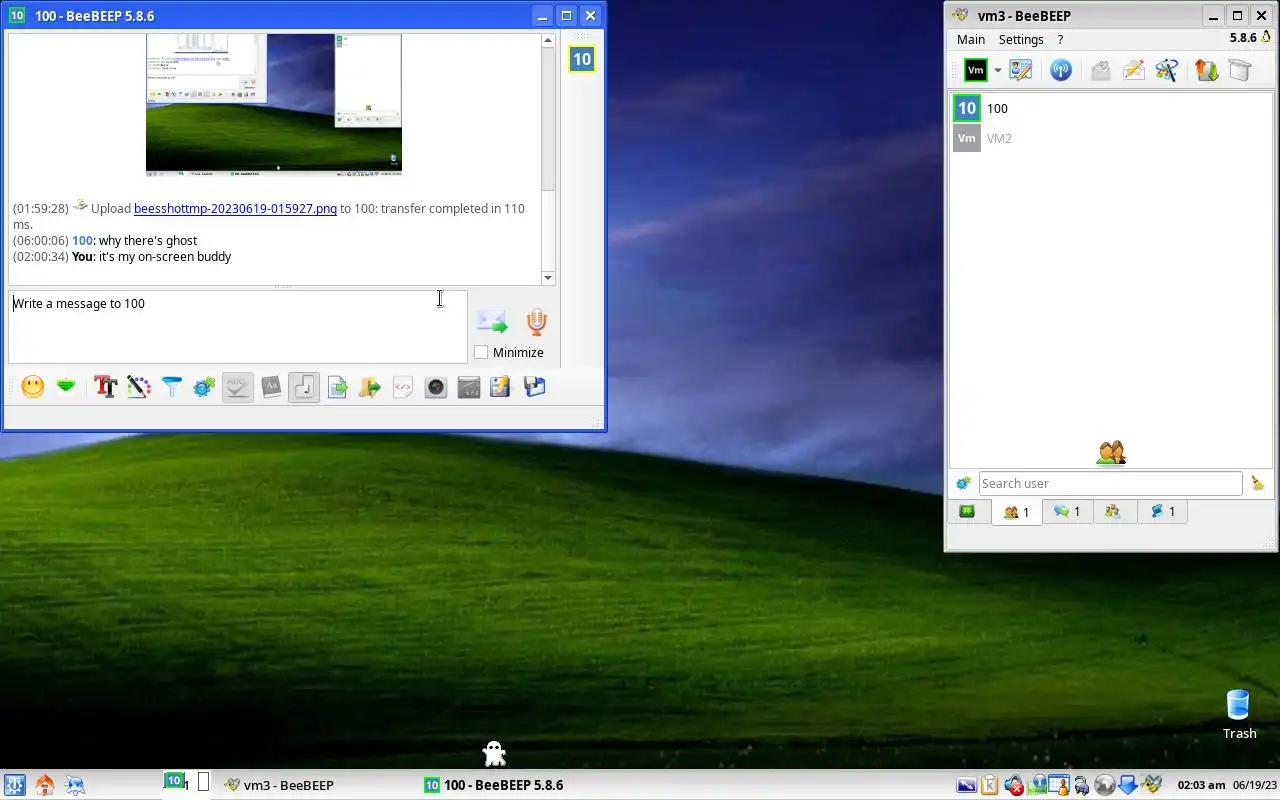
Task: Click the BeeBEEP bee tray icon
Action: 1152,785
